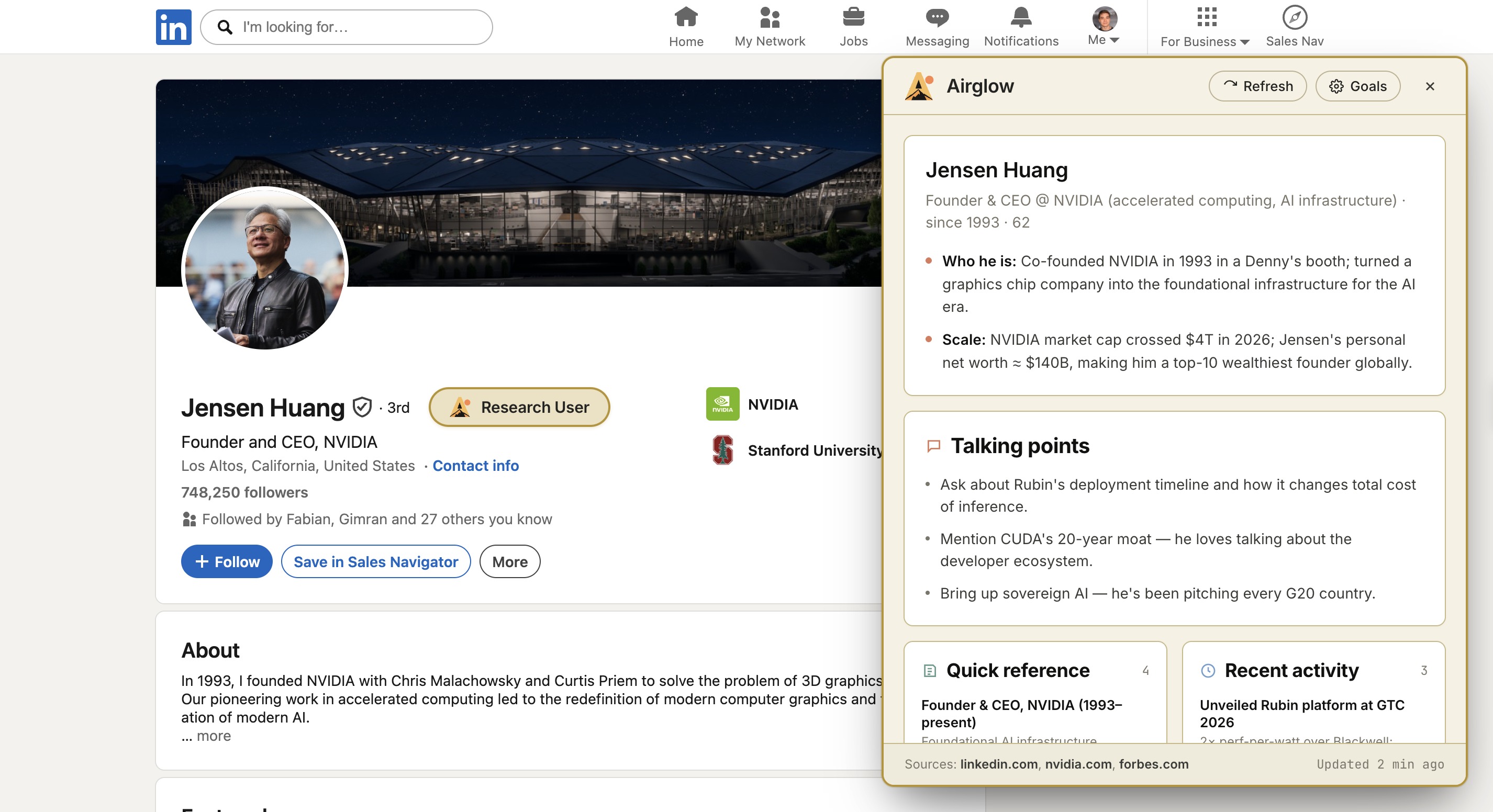The width and height of the screenshot is (1493, 812).
Task: Click the Stanford University logo
Action: 722,450
